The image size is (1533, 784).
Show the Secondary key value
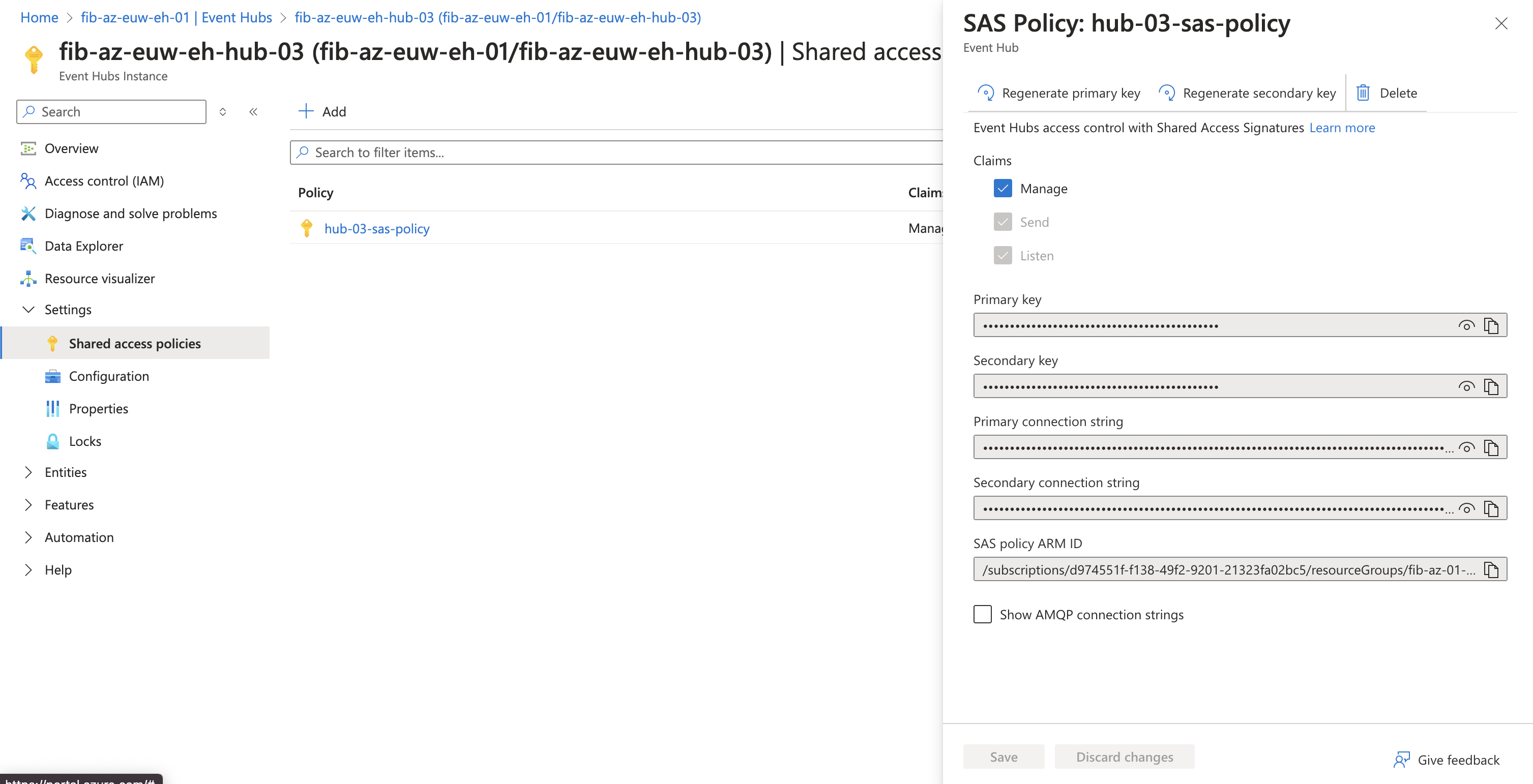(x=1466, y=386)
